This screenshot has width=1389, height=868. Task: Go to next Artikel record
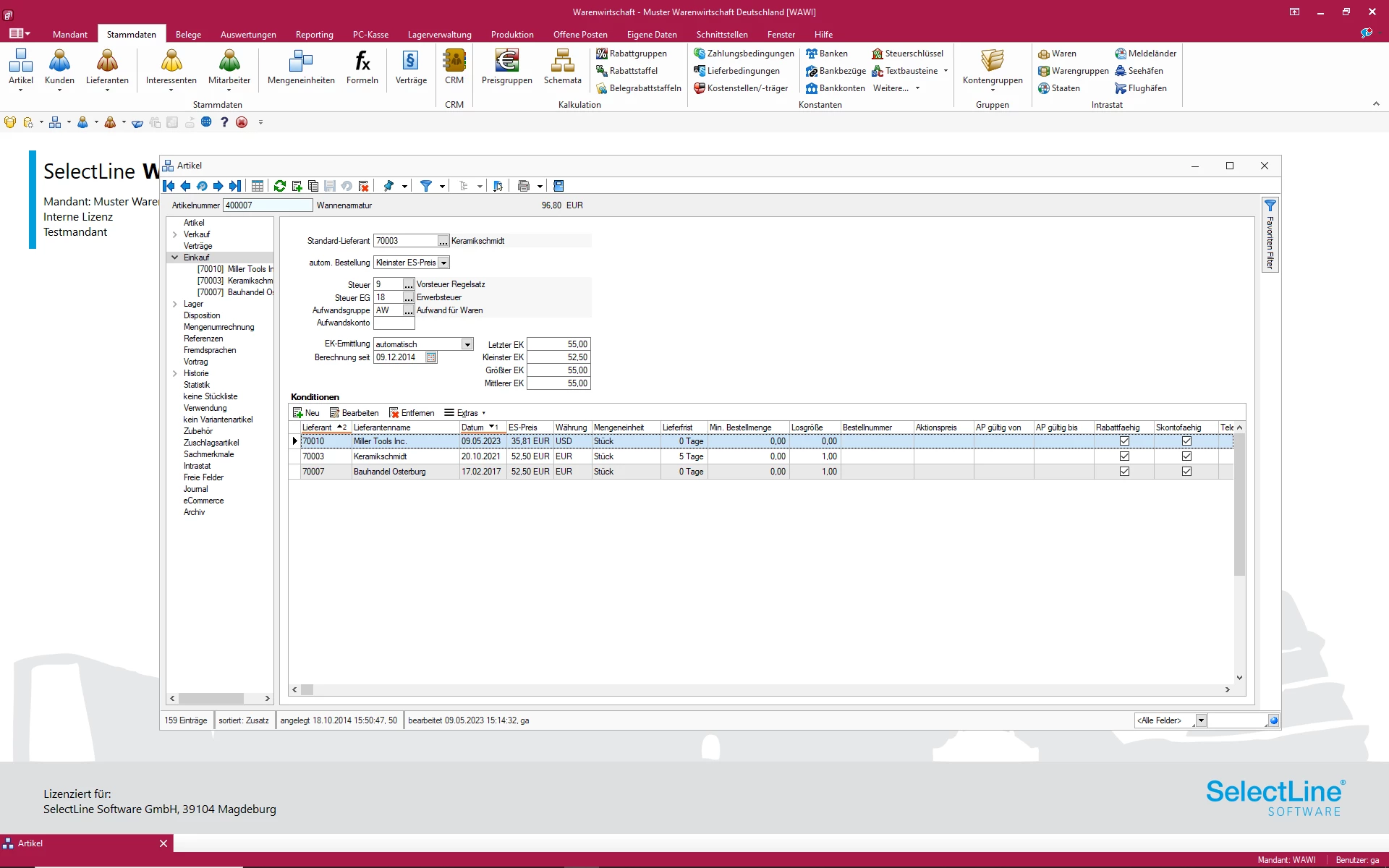coord(218,186)
